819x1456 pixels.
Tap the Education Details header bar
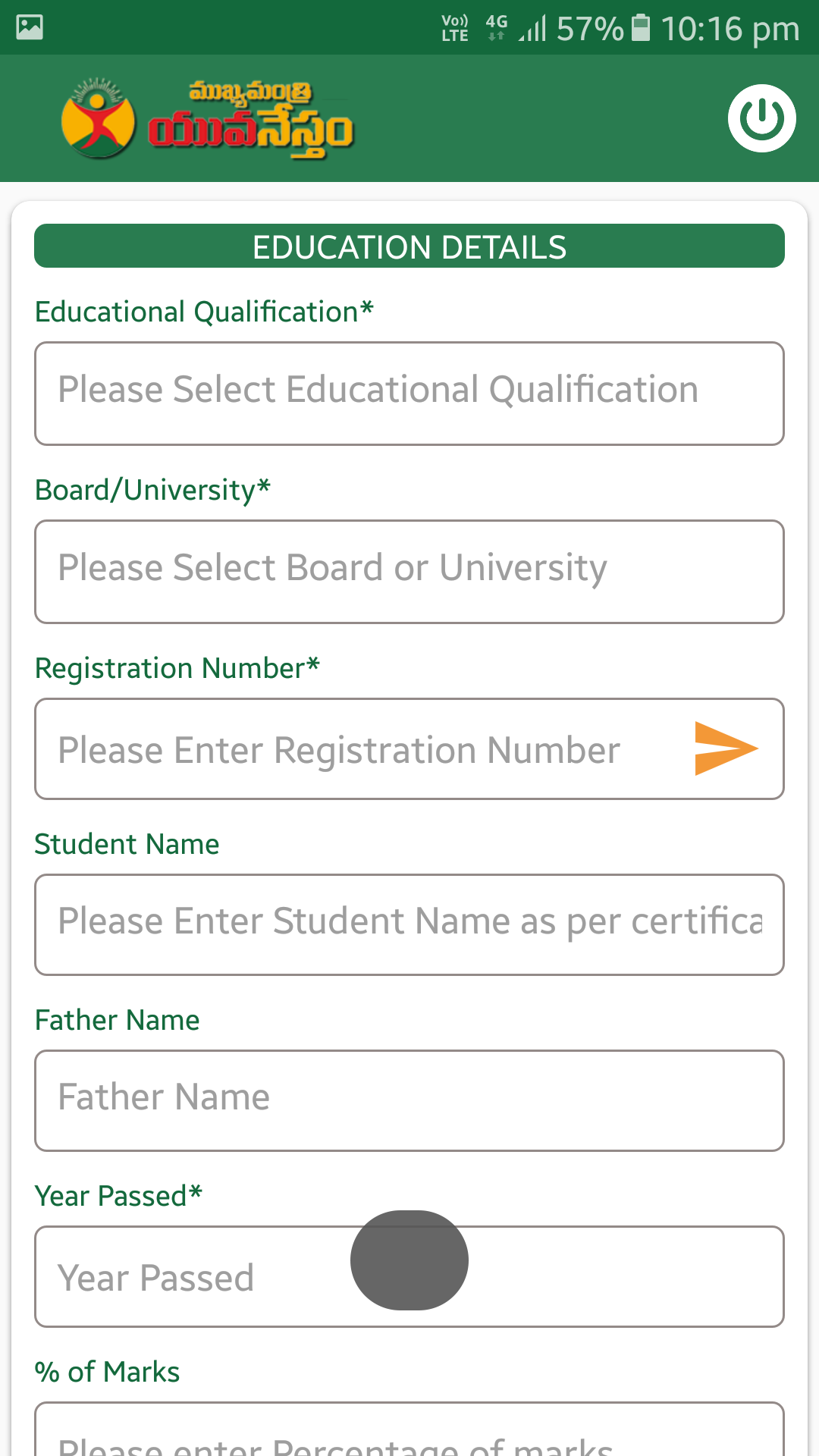409,246
